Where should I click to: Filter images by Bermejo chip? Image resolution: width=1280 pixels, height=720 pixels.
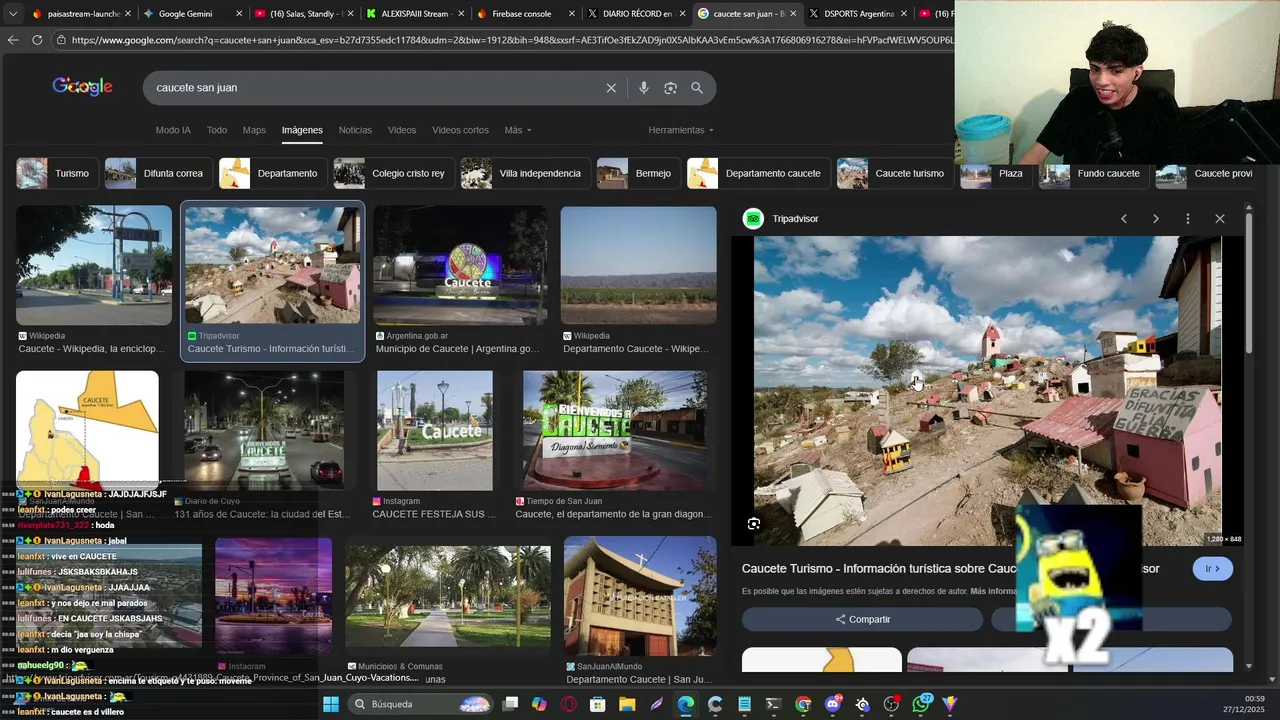pos(639,173)
